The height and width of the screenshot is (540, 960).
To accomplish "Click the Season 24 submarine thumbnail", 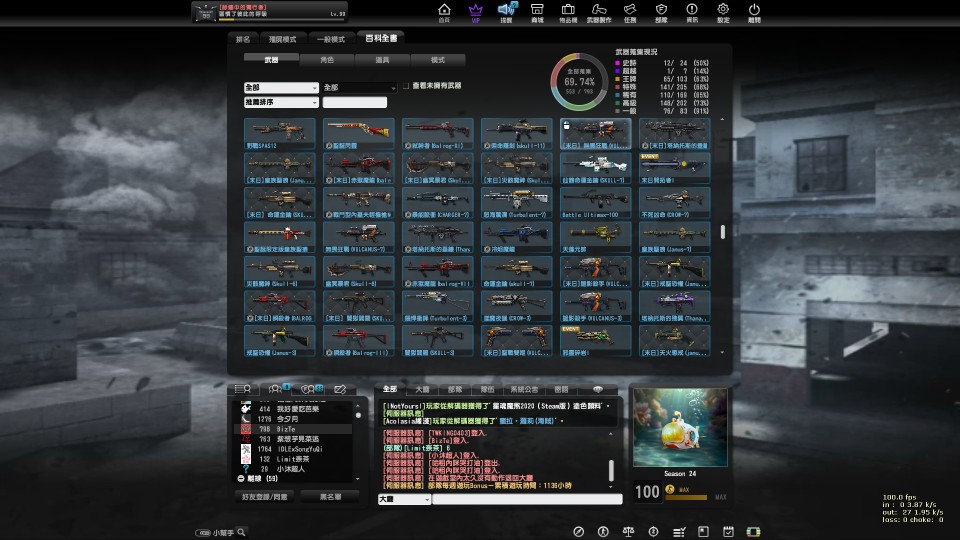I will (x=680, y=428).
